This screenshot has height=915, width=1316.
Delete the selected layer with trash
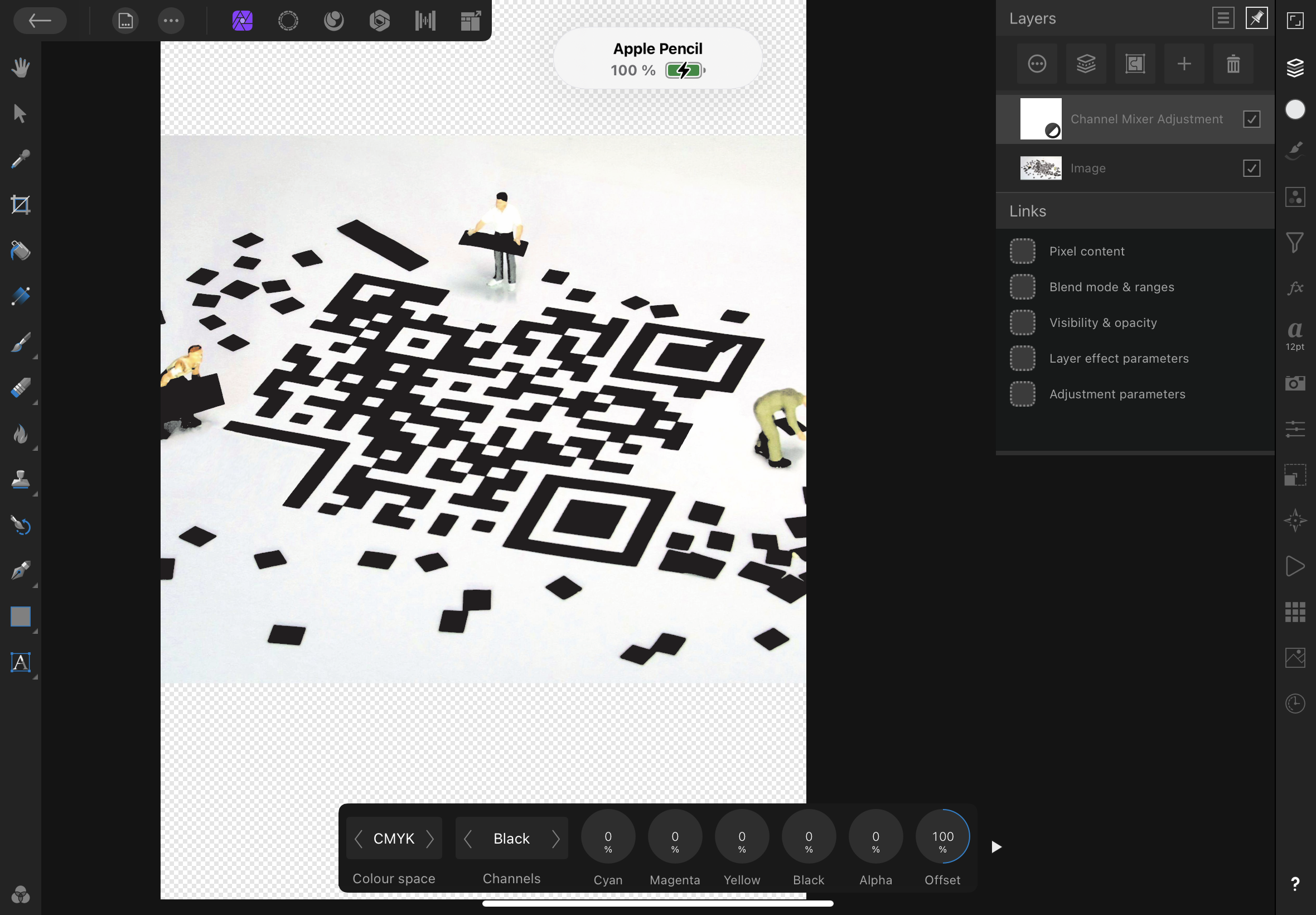click(x=1233, y=64)
